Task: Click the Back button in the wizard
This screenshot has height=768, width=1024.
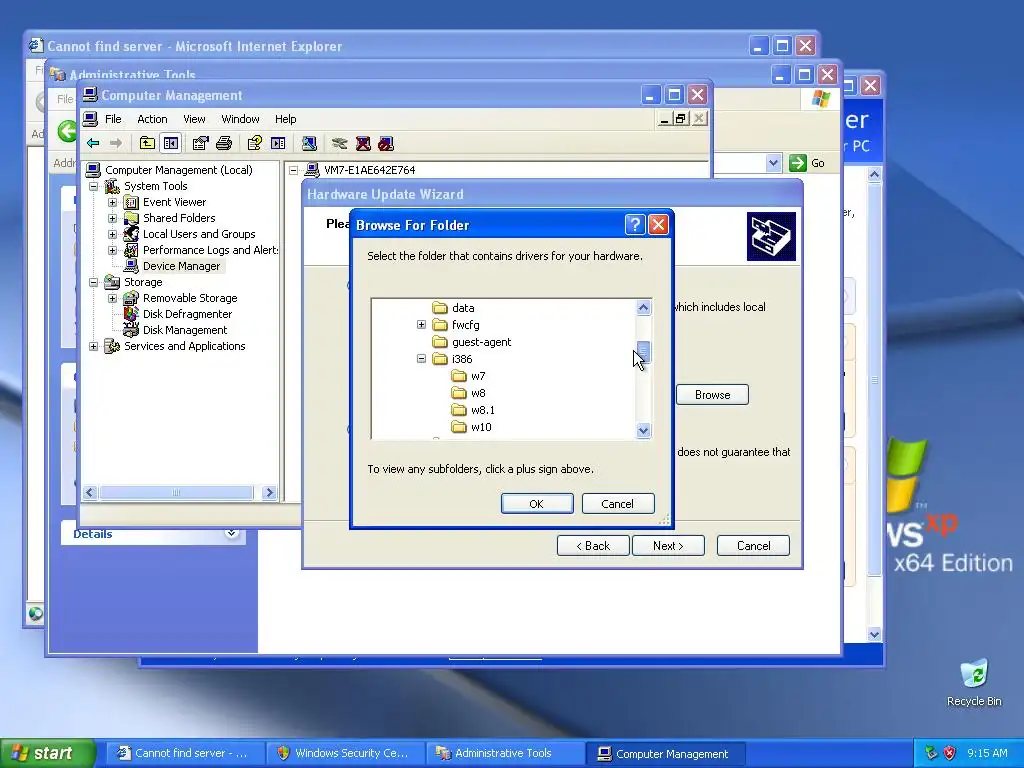Action: [593, 546]
